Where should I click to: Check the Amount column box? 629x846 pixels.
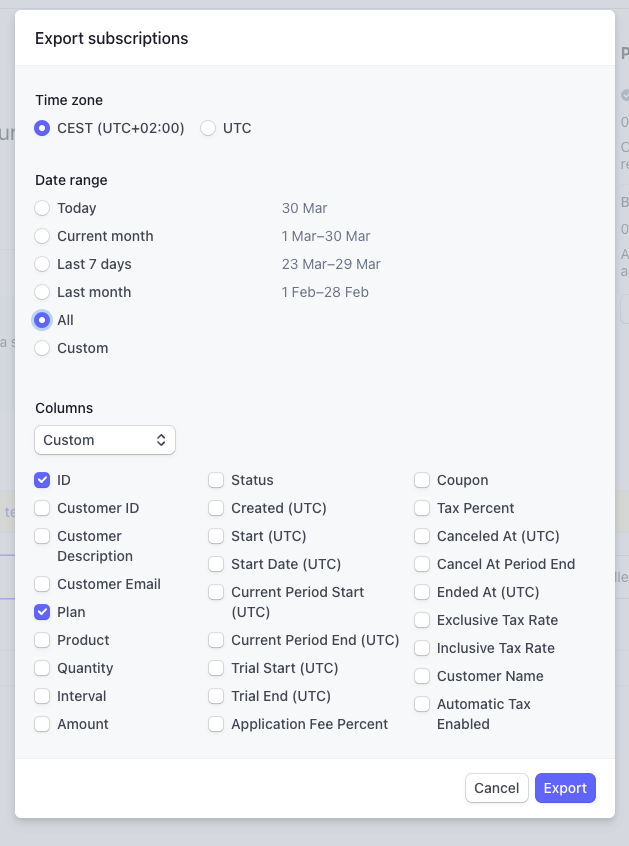(42, 724)
